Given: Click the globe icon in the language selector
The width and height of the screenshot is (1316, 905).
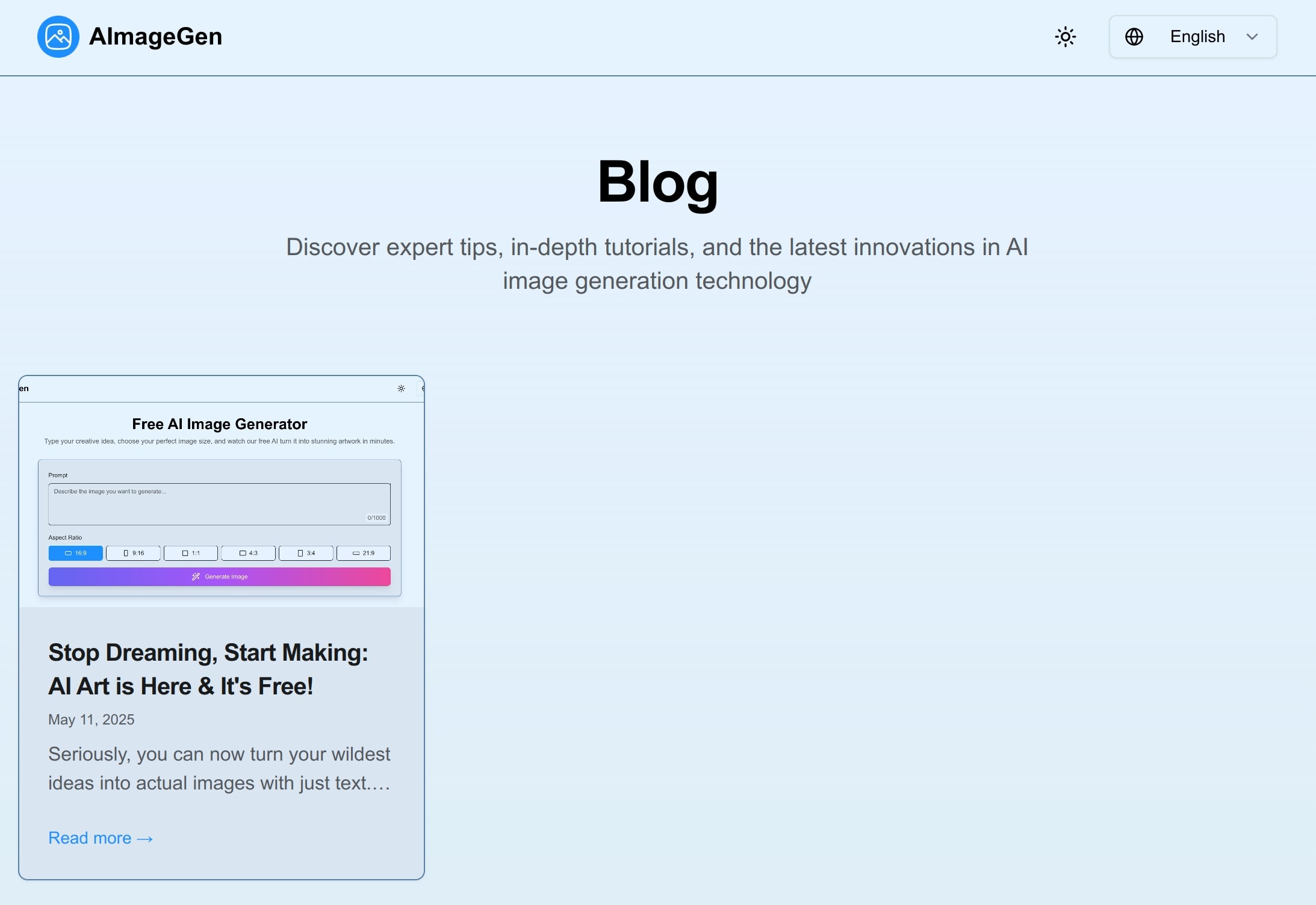Looking at the screenshot, I should coord(1134,37).
